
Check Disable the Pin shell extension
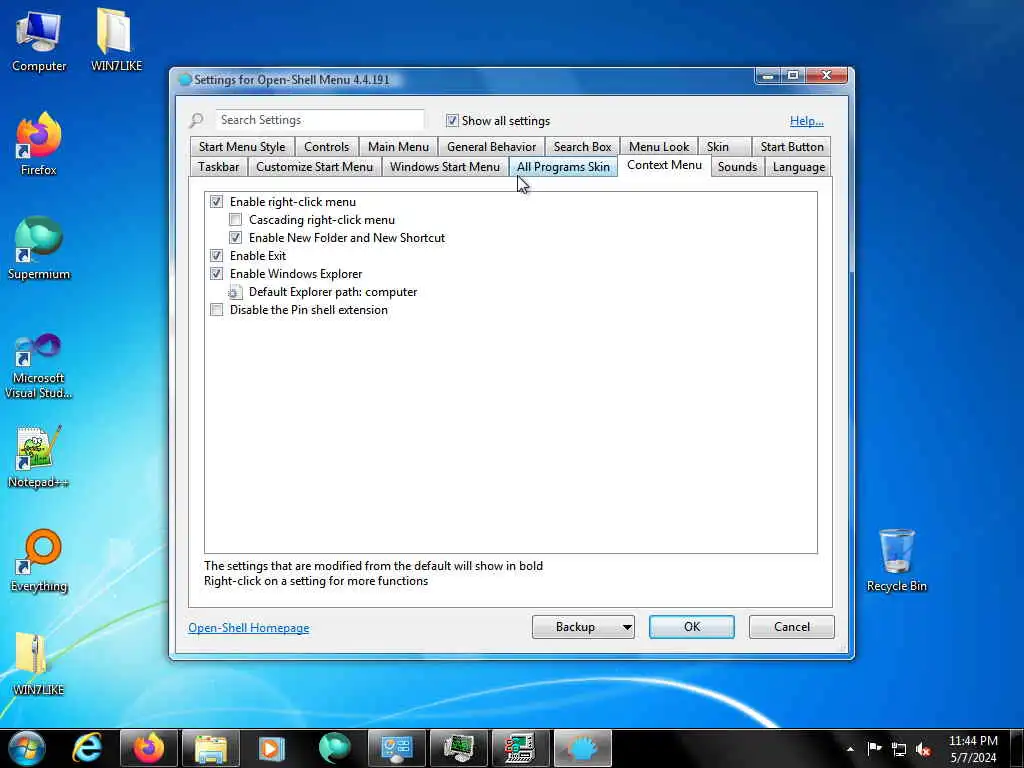216,310
